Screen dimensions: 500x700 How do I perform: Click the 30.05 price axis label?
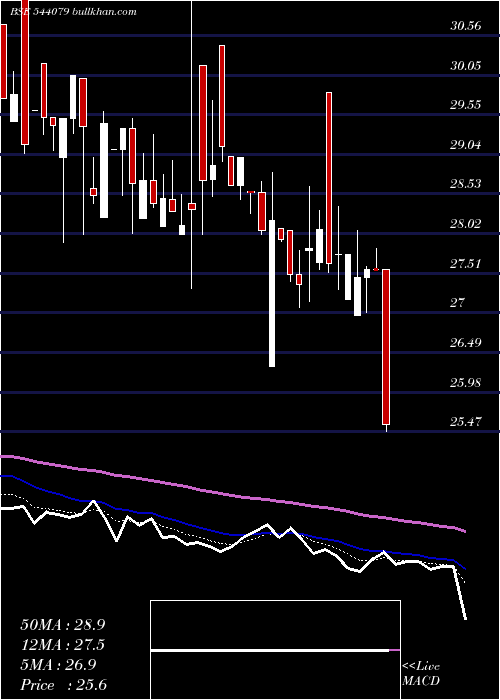coord(466,66)
